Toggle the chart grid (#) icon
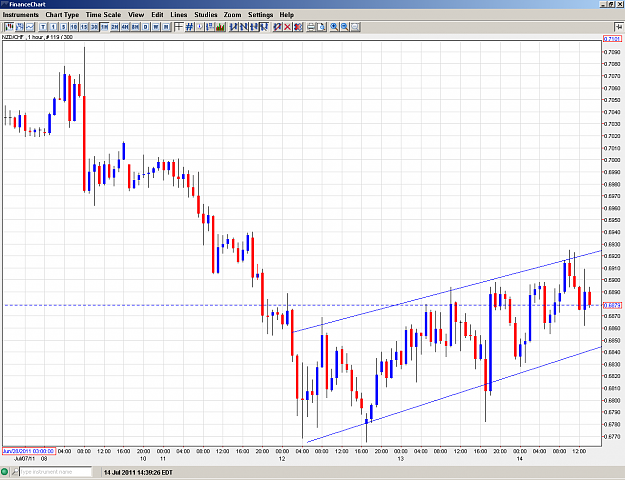The width and height of the screenshot is (625, 480). coord(189,27)
